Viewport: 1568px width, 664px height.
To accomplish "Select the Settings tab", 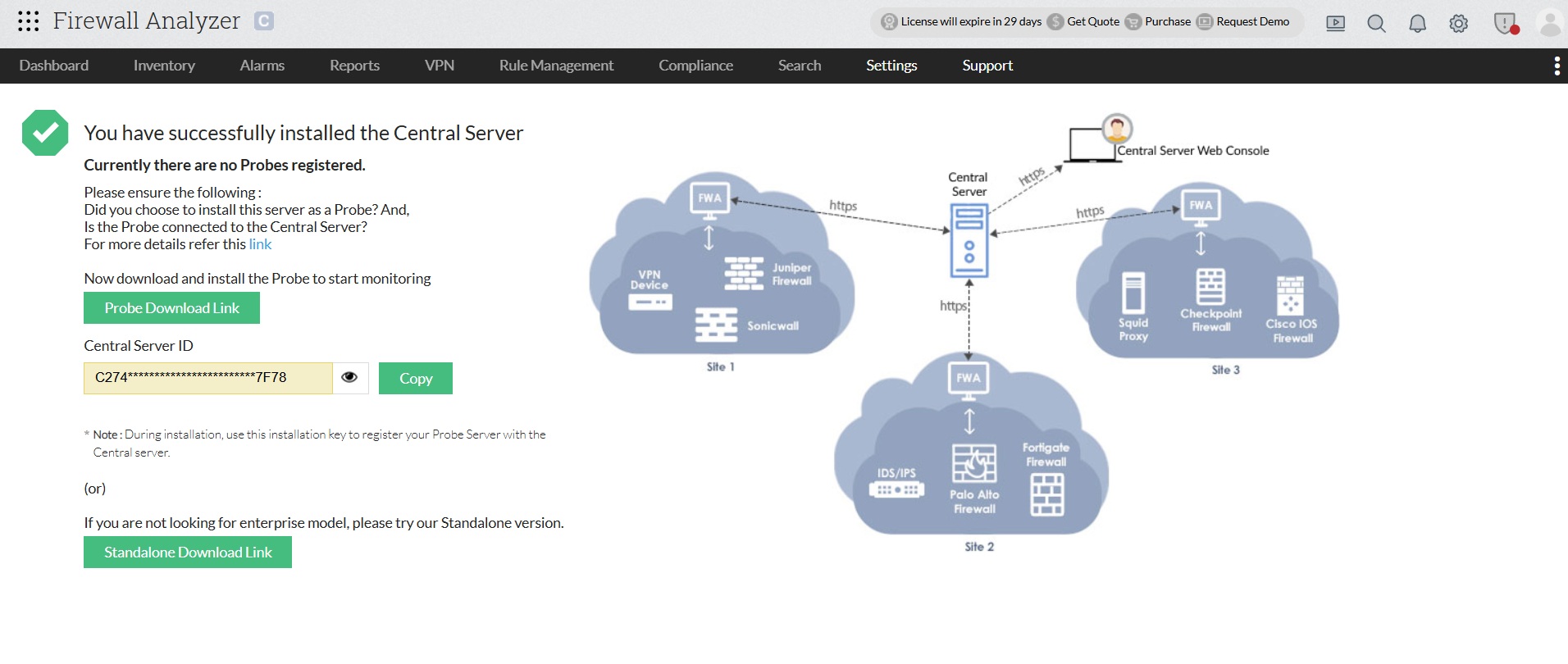I will 891,66.
